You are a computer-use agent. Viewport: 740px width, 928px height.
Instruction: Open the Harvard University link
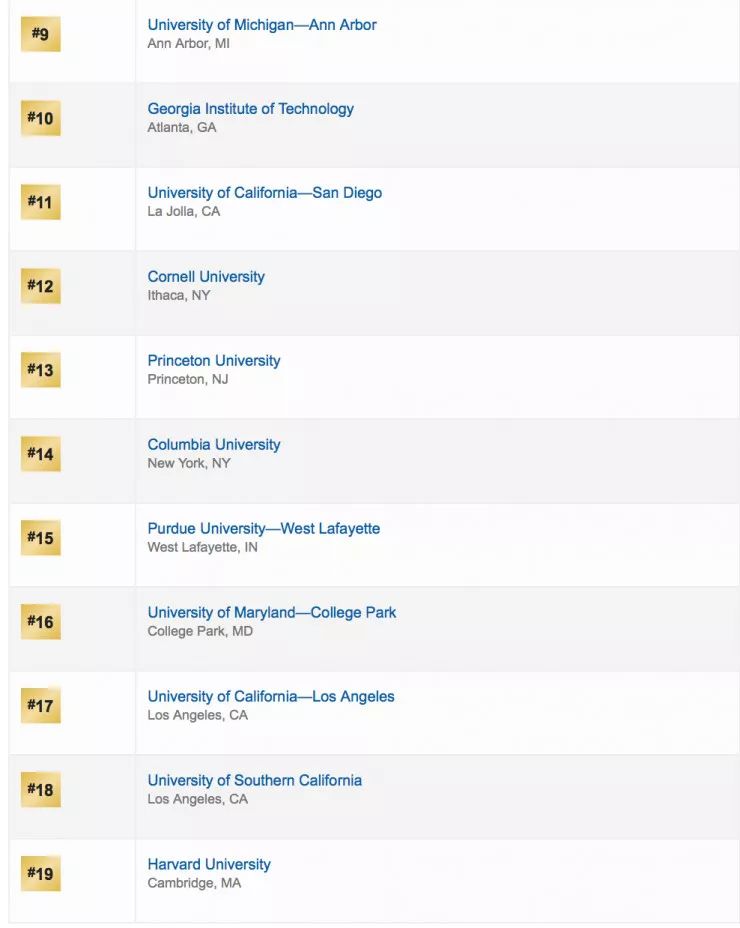(x=209, y=865)
